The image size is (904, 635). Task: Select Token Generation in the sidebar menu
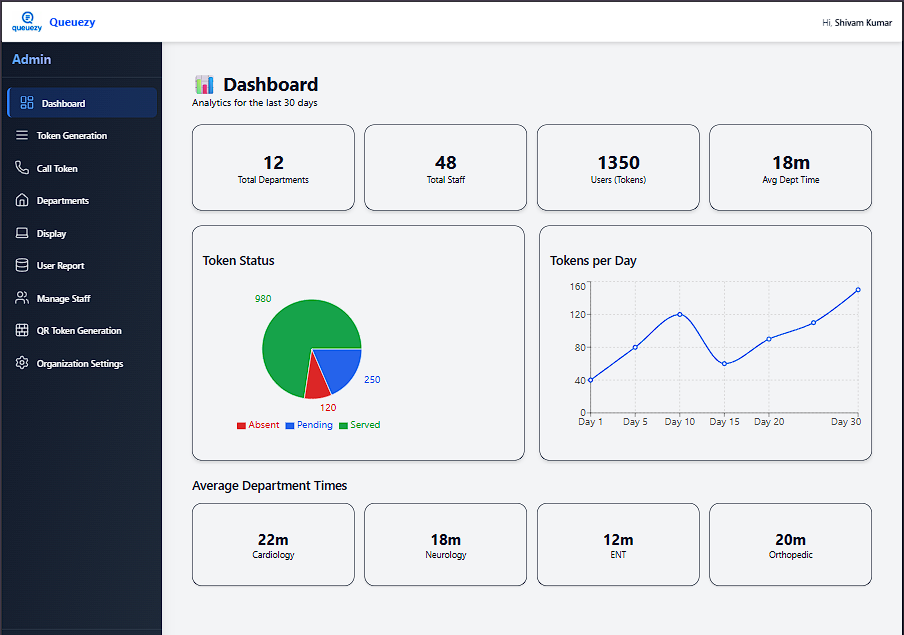73,135
